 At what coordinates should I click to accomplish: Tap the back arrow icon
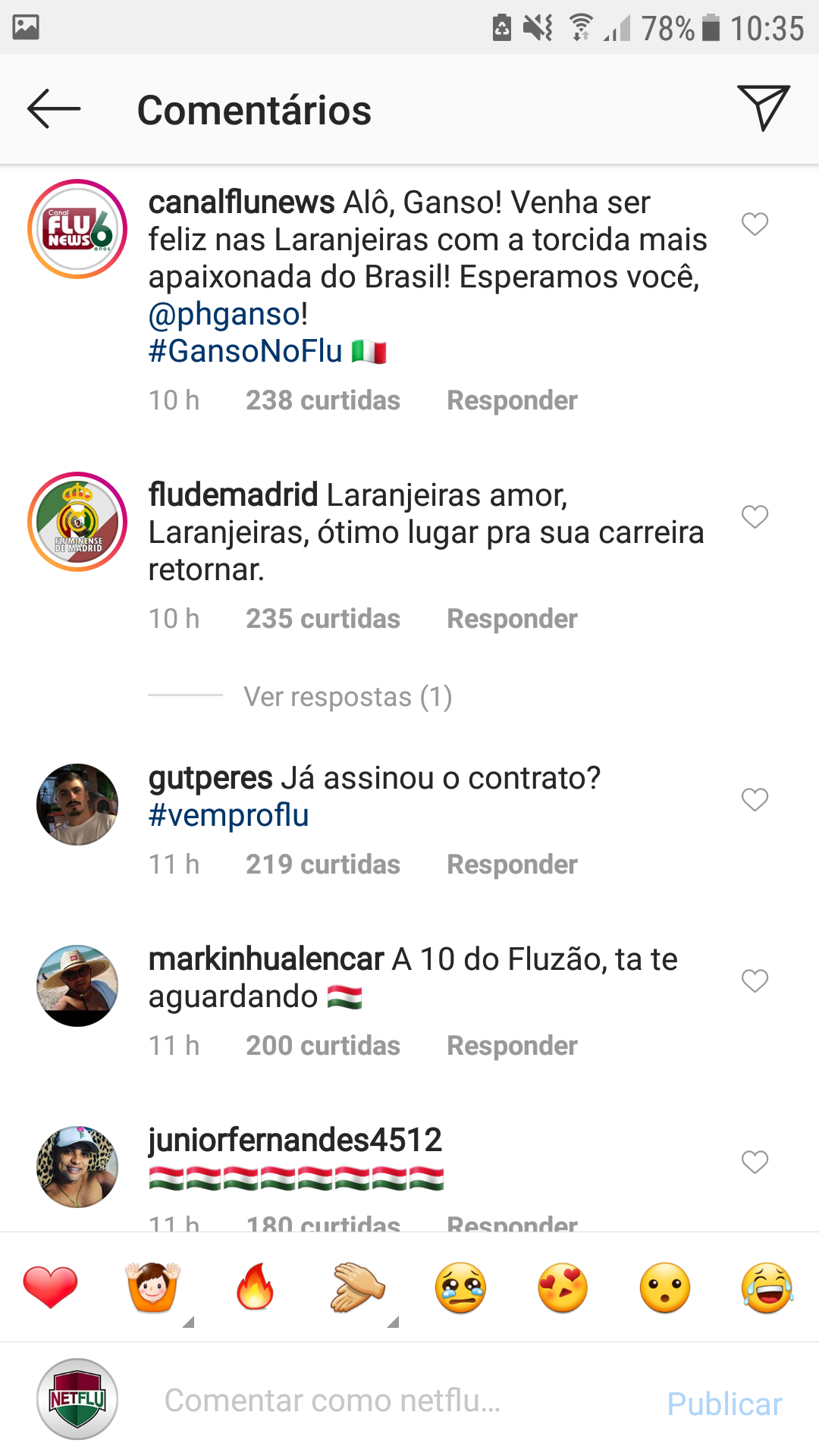coord(54,109)
